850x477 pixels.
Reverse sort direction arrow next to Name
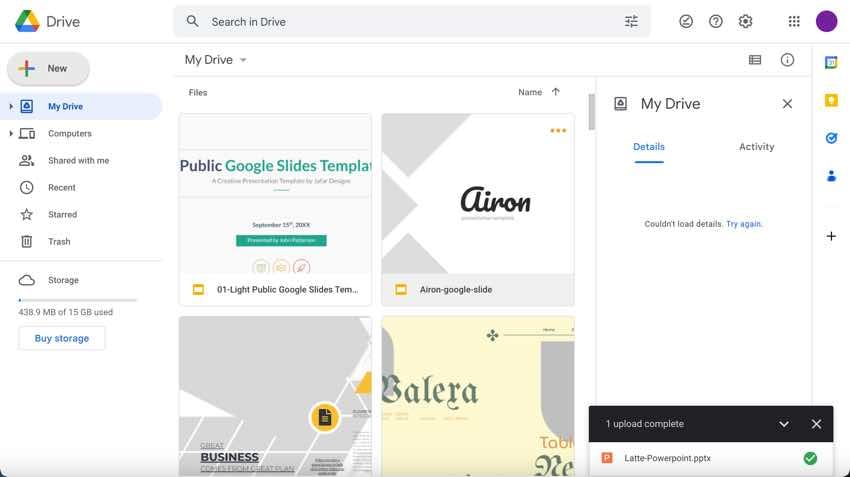[x=556, y=92]
